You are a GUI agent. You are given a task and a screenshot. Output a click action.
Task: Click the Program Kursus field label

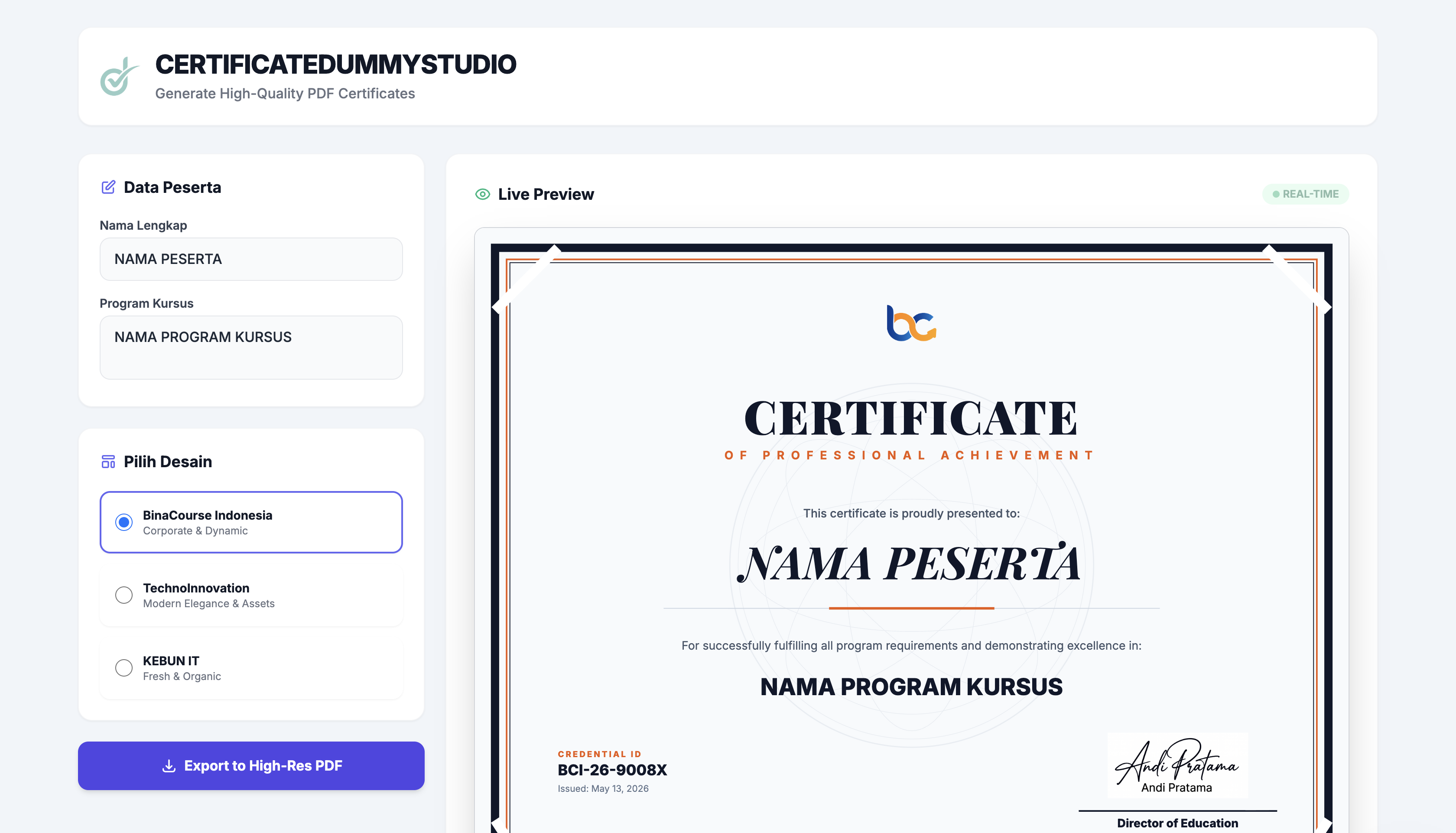click(146, 303)
